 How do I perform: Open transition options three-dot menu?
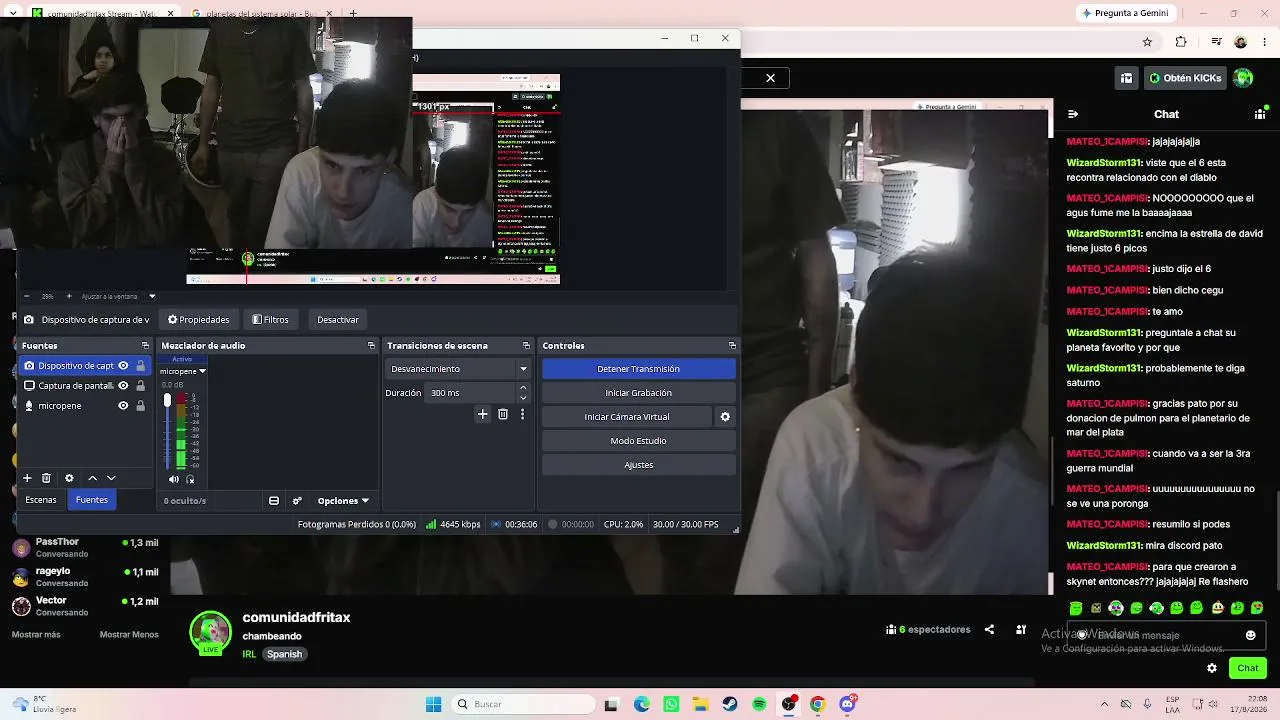click(x=522, y=414)
